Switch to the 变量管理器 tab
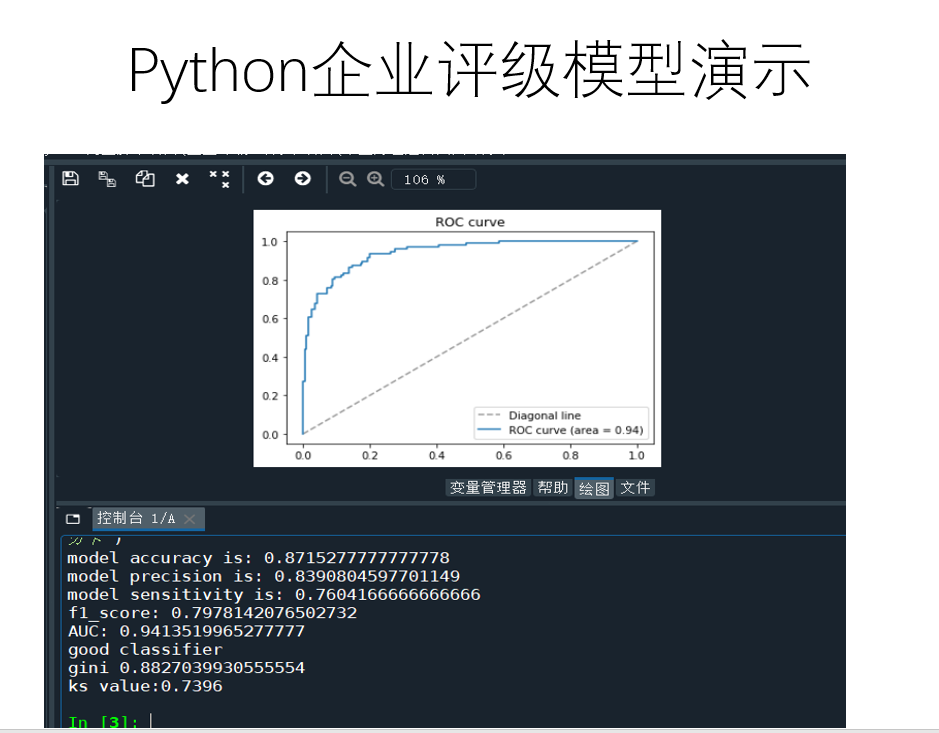 488,487
